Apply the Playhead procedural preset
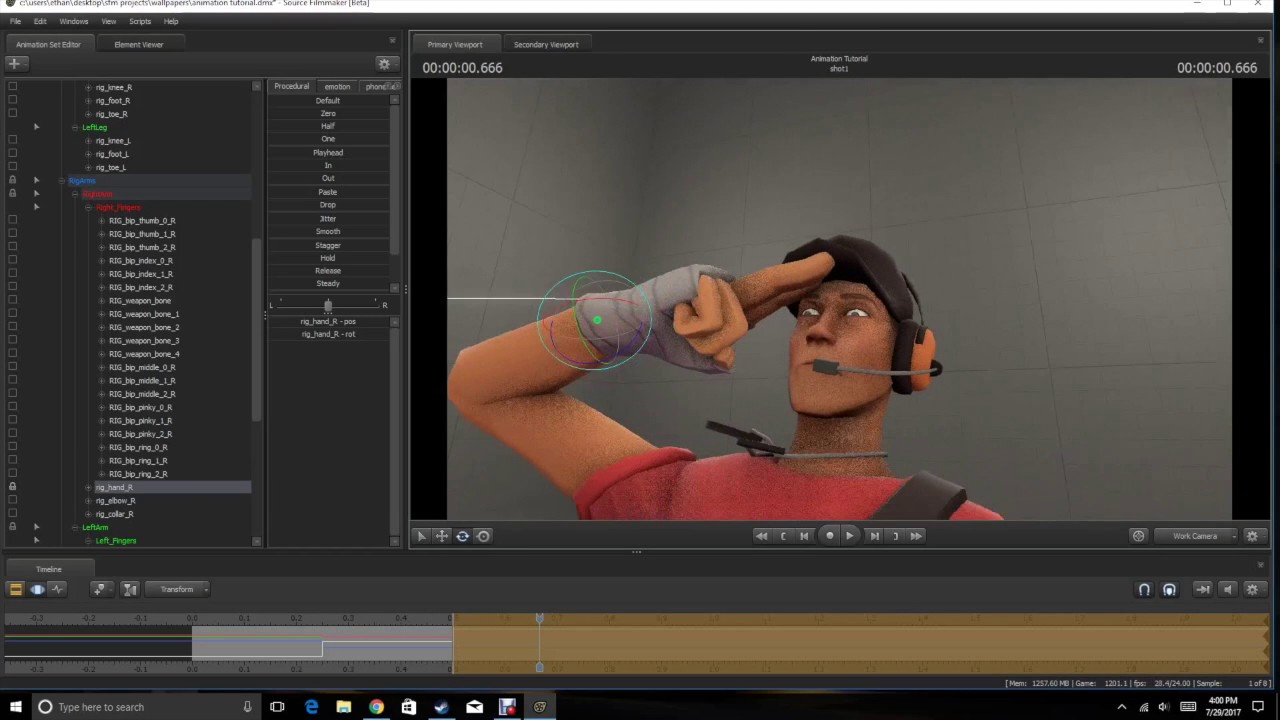1280x720 pixels. tap(328, 153)
